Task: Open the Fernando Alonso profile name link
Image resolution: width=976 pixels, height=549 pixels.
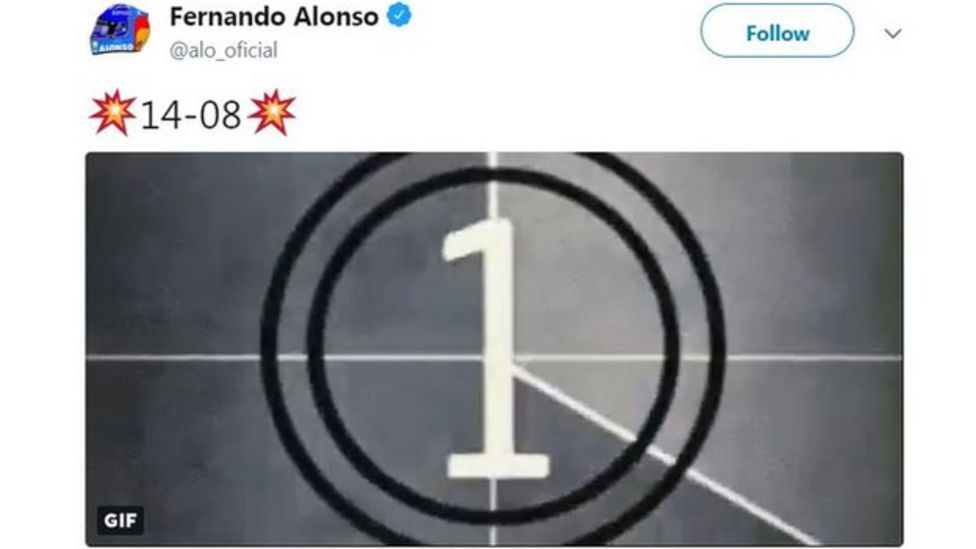Action: click(x=274, y=17)
